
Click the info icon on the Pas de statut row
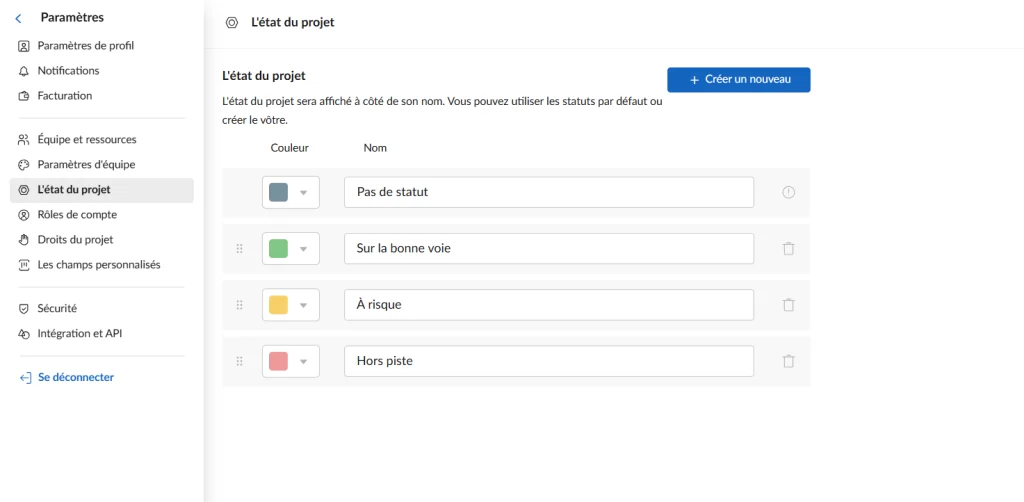click(x=788, y=193)
